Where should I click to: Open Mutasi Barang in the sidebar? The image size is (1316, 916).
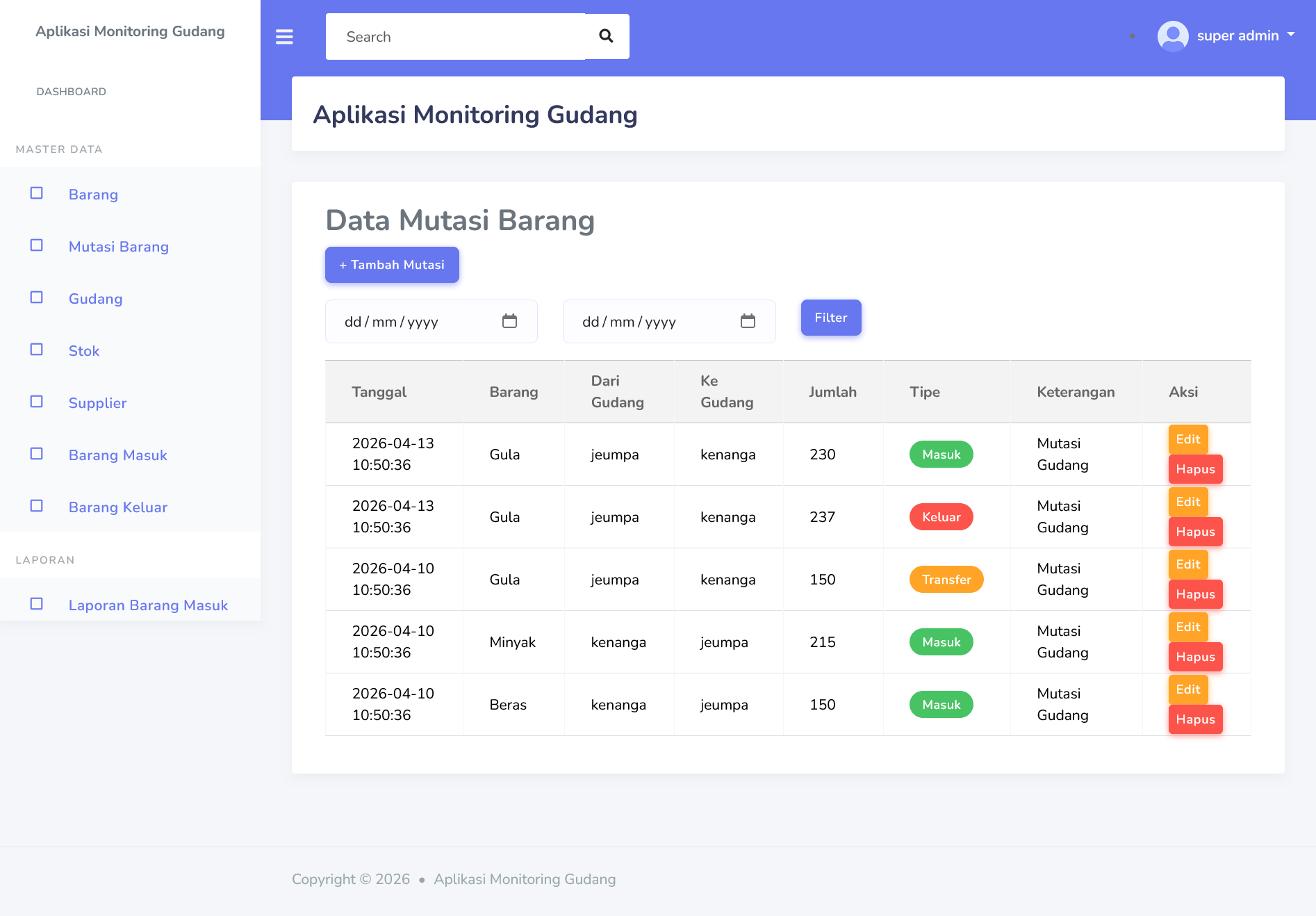point(118,247)
